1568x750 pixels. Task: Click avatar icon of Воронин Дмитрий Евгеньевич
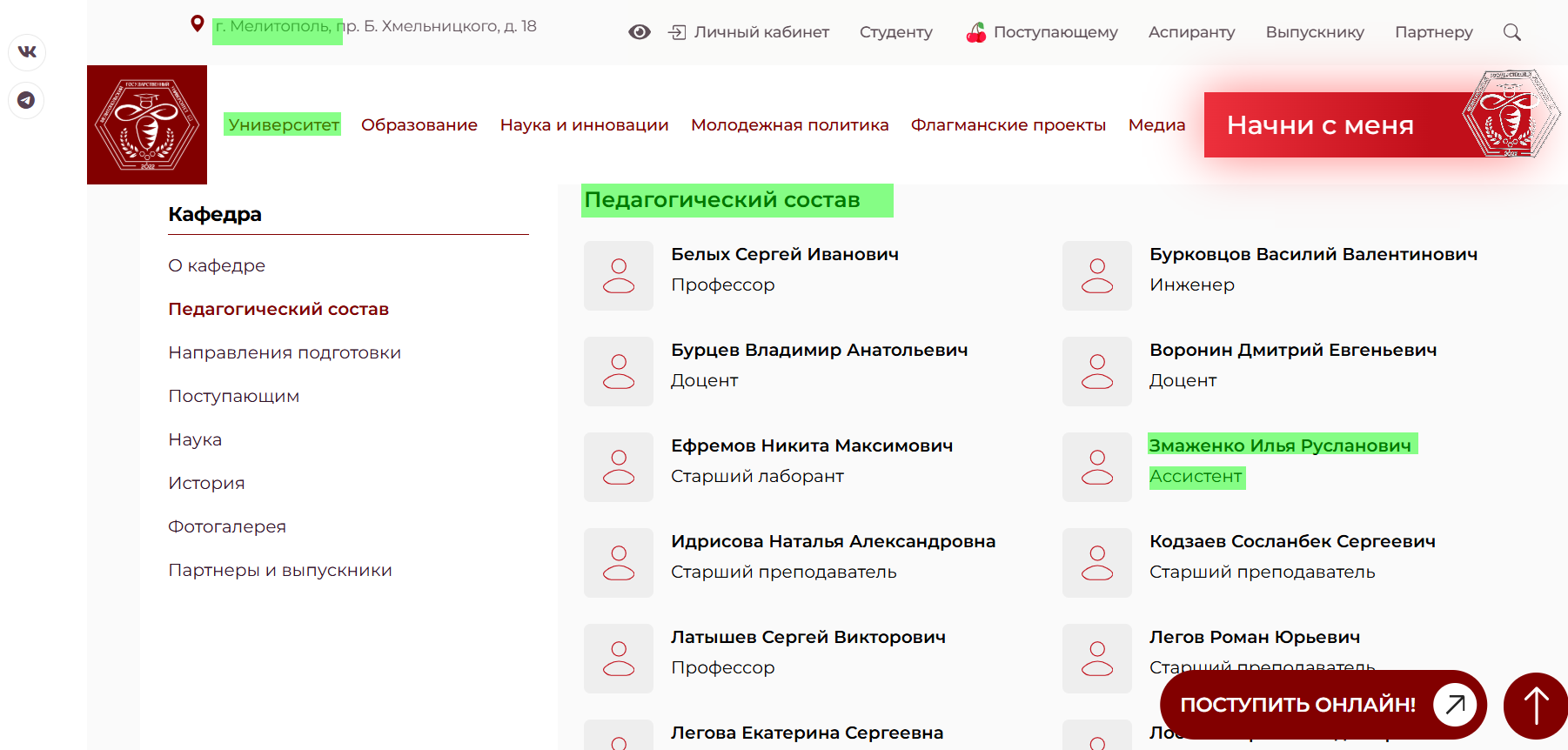[1097, 372]
